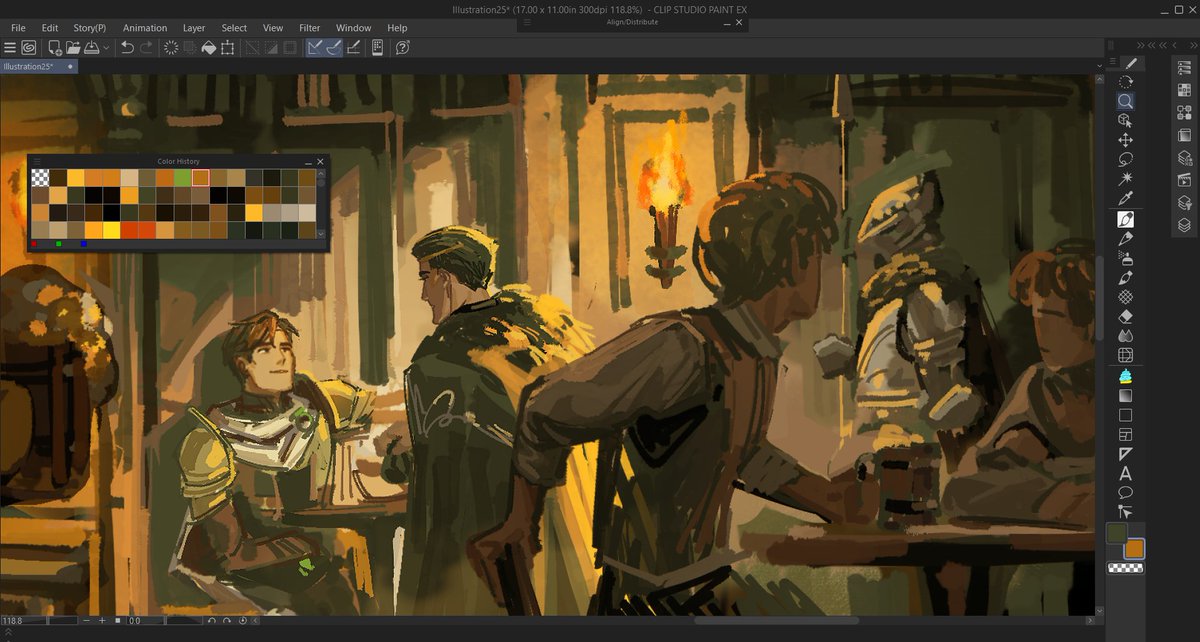1200x642 pixels.
Task: Click Deselect icon in command bar
Action: point(253,47)
